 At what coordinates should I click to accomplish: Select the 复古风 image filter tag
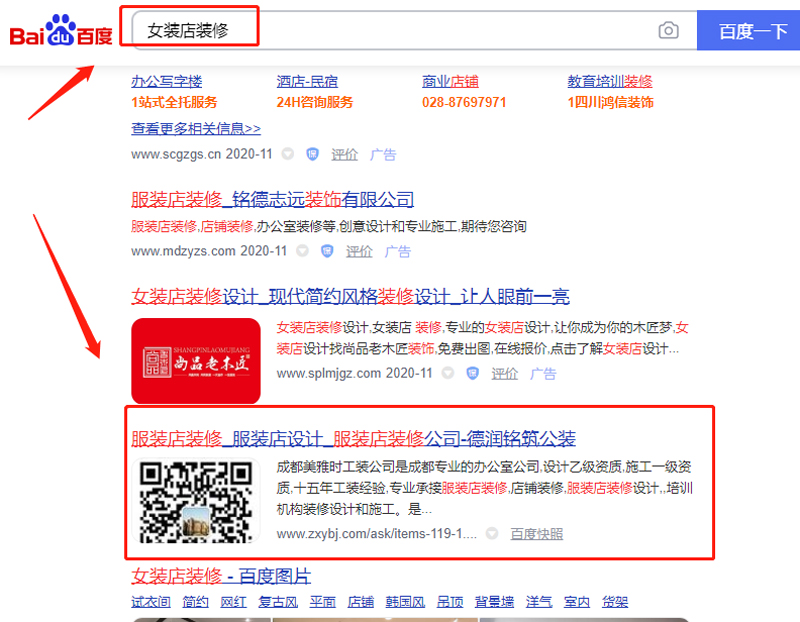point(278,602)
